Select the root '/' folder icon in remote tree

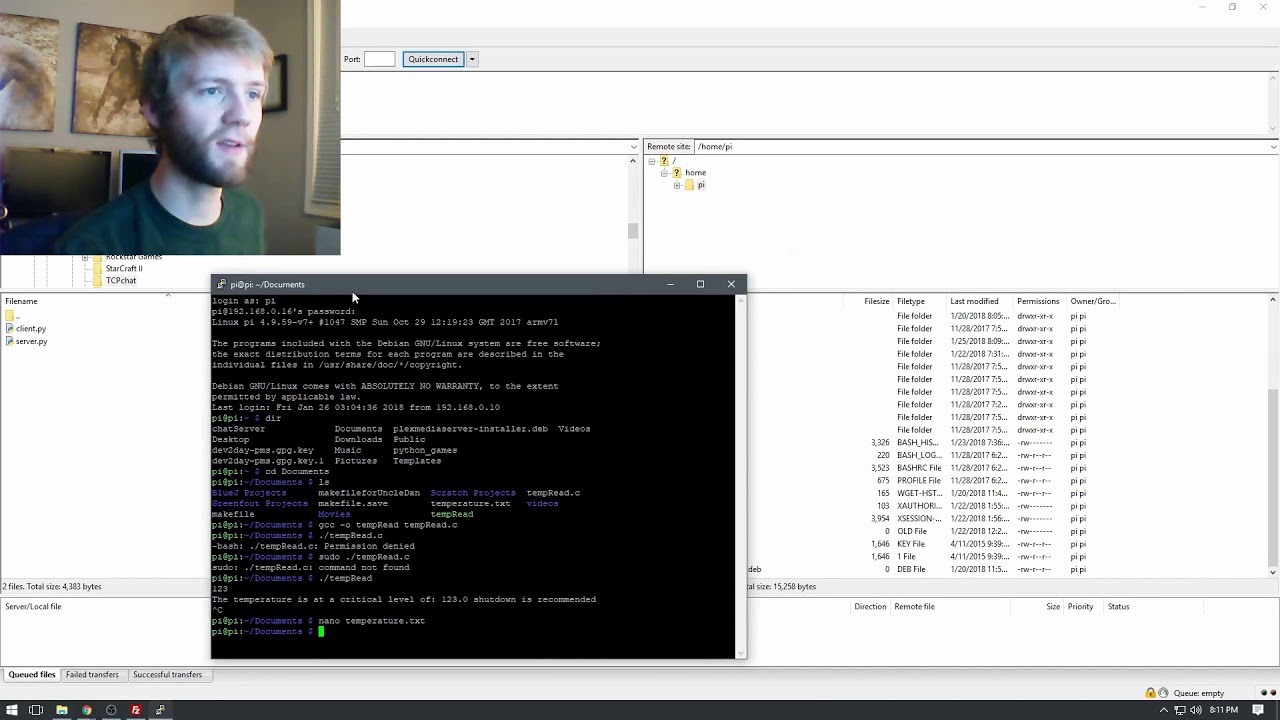664,160
